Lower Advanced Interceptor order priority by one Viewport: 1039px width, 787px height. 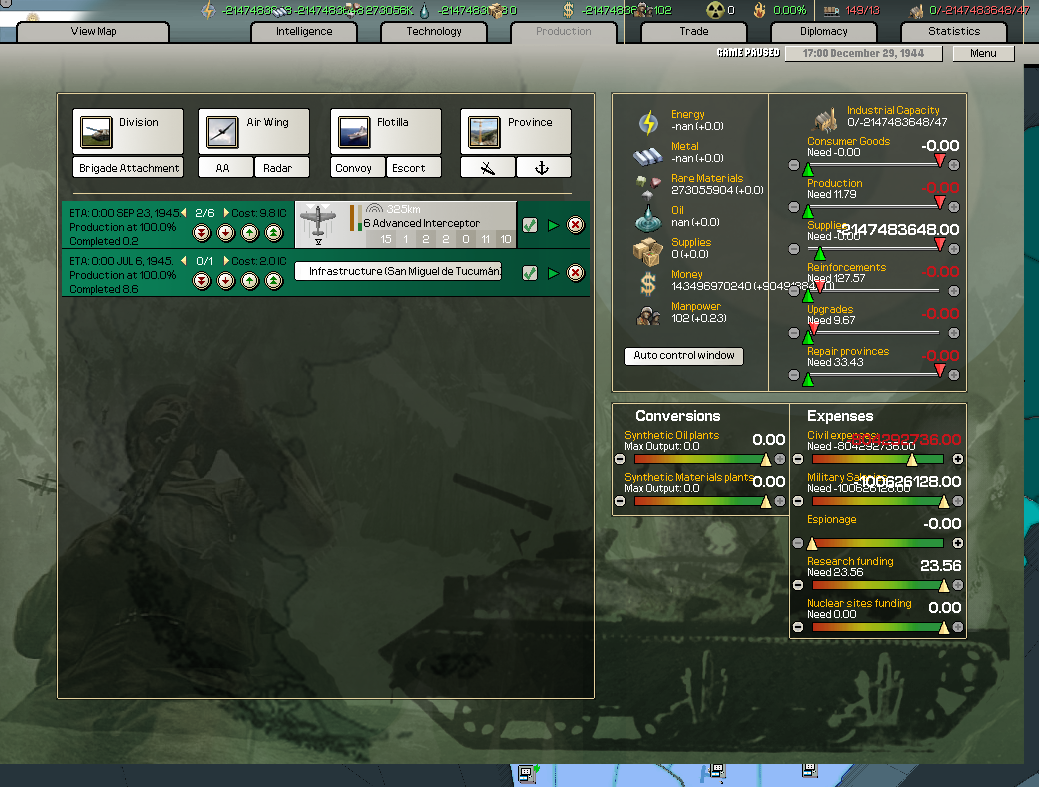point(226,233)
